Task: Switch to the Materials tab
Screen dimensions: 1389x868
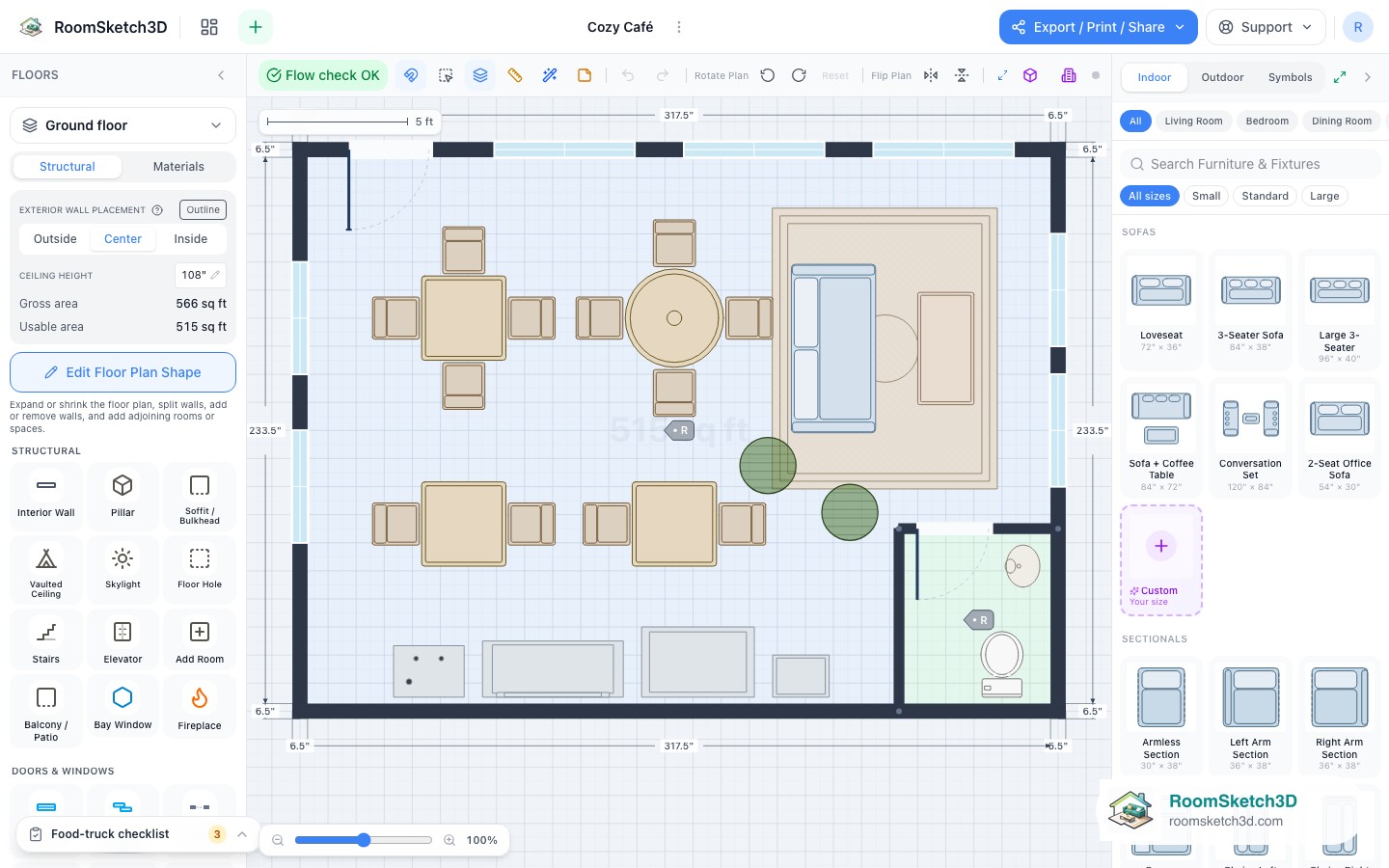Action: click(178, 167)
